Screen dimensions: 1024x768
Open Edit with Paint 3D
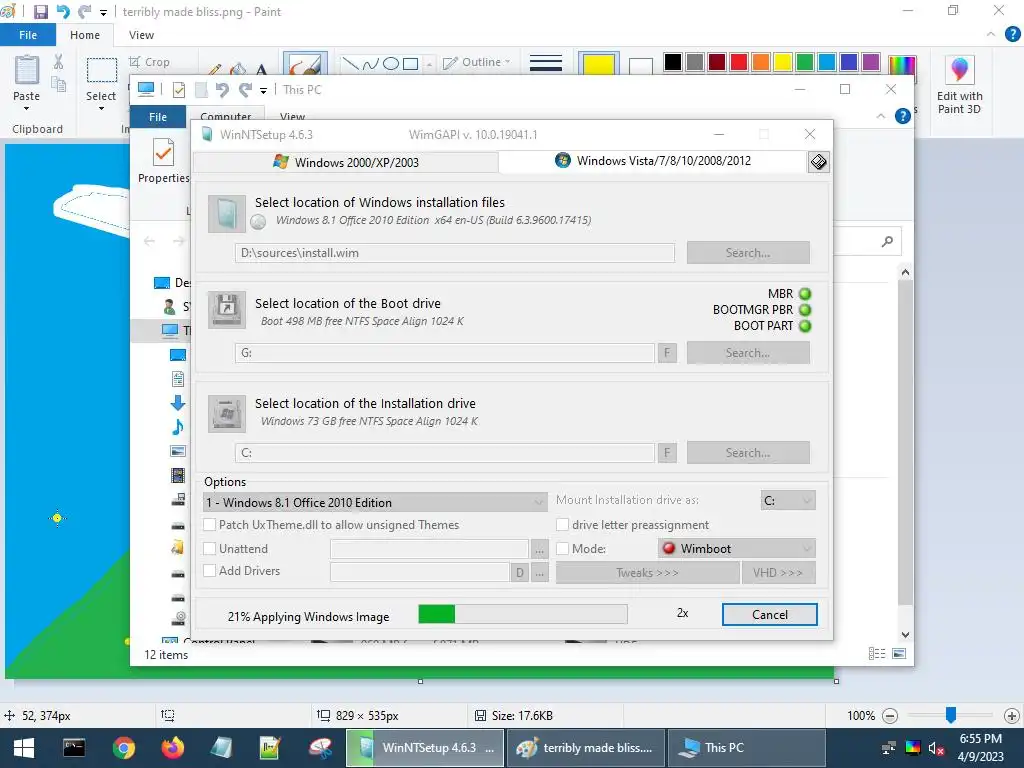(x=959, y=85)
